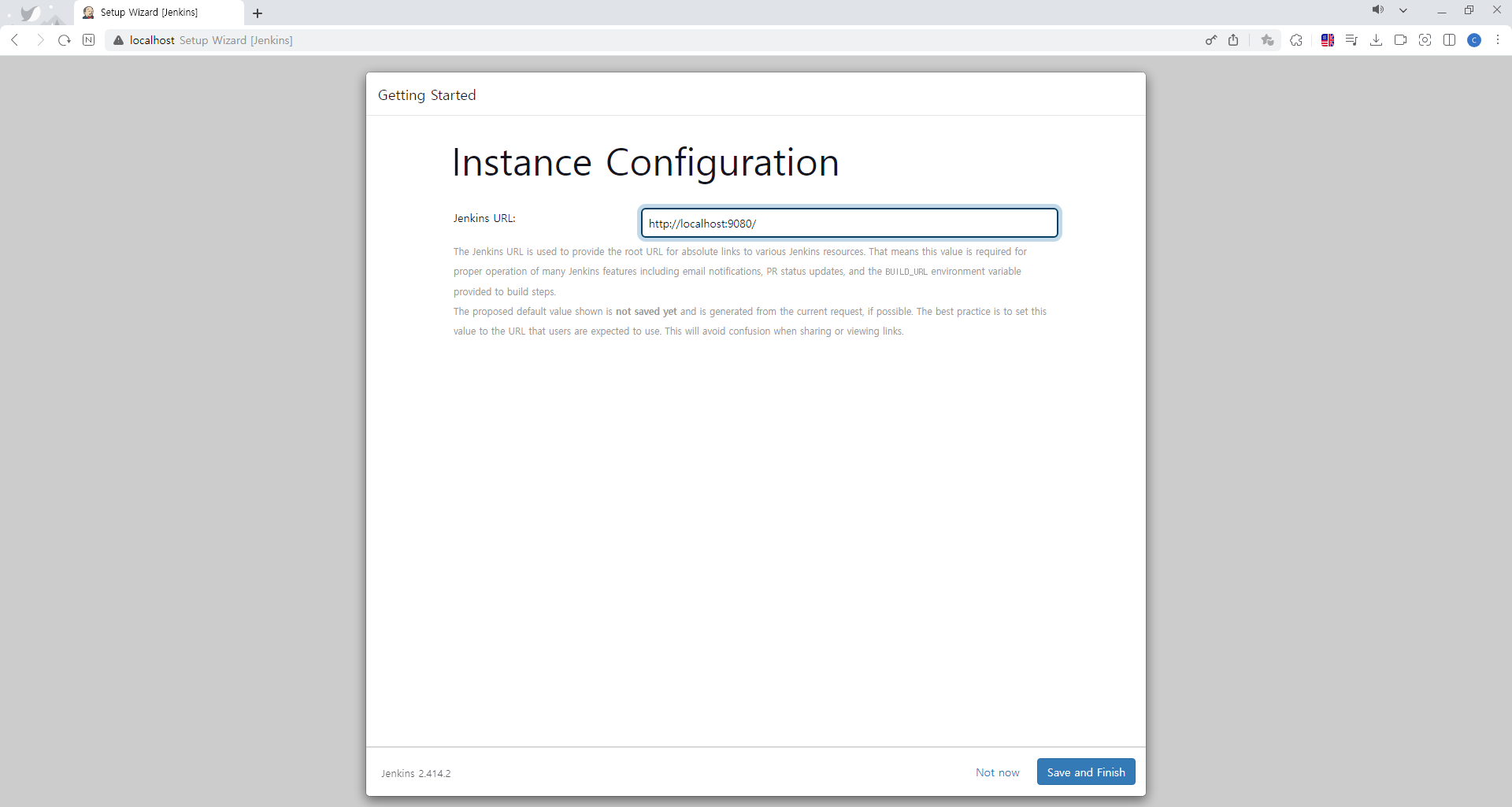The image size is (1512, 807).
Task: Click the share page icon
Action: click(x=1233, y=40)
